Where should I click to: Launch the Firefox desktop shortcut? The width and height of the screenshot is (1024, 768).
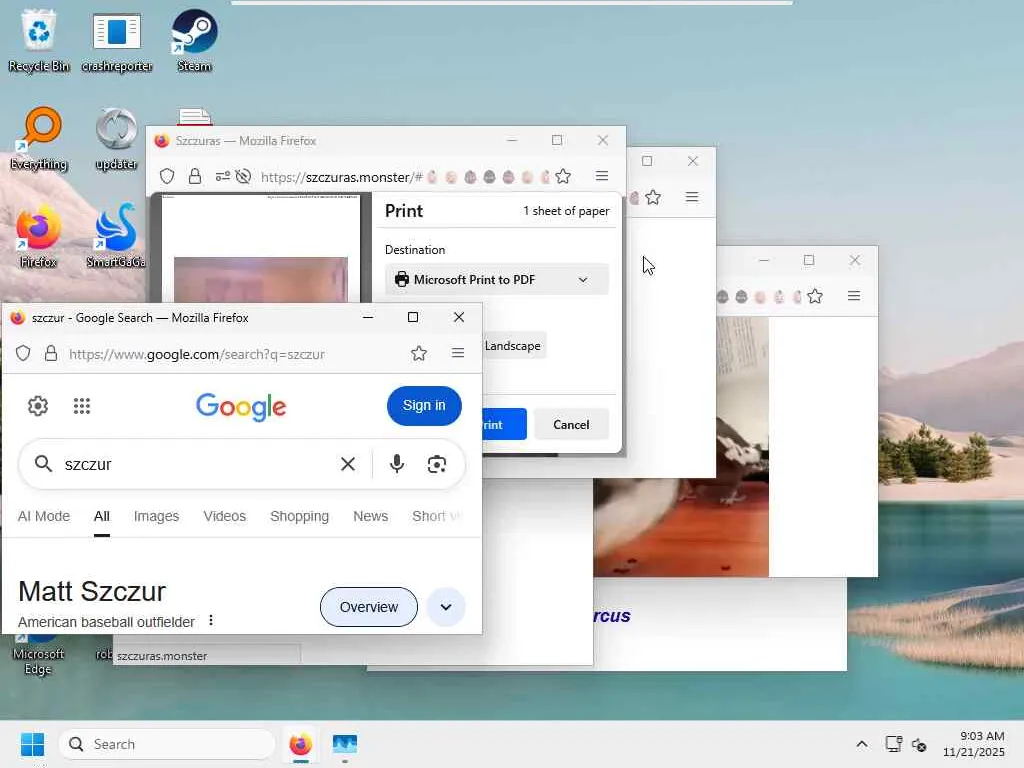[39, 236]
